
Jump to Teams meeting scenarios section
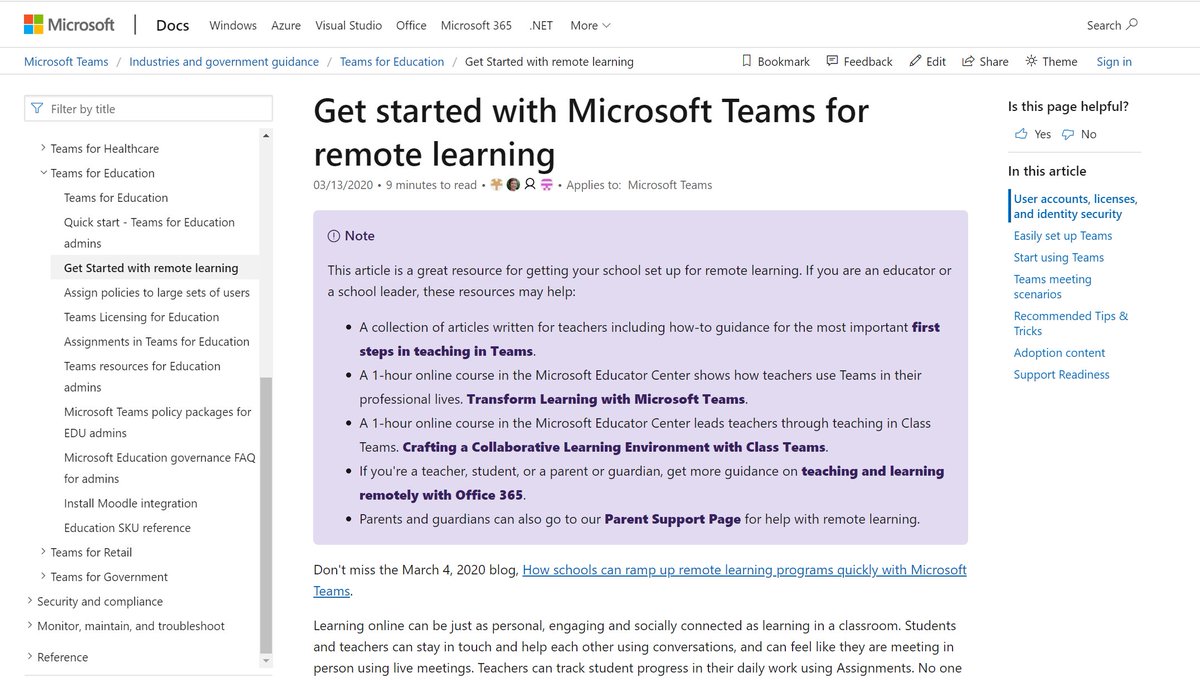[x=1053, y=287]
